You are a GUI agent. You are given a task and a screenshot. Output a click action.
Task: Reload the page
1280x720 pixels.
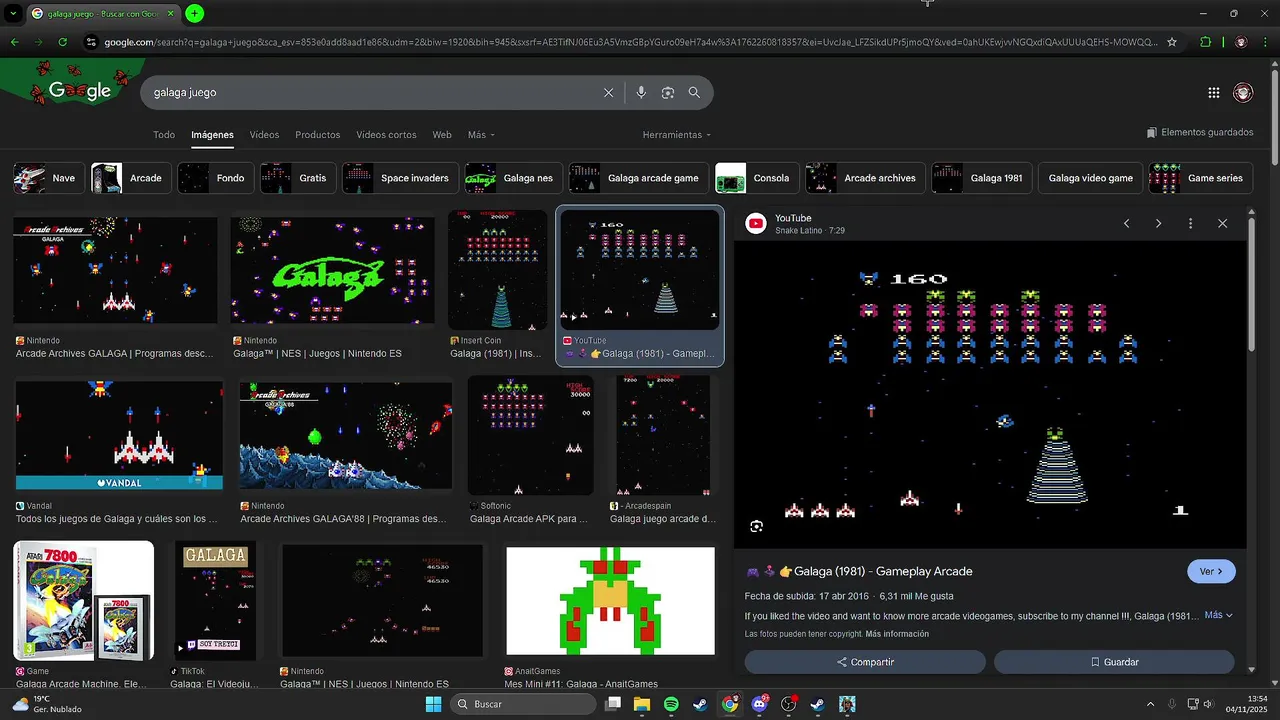(62, 42)
